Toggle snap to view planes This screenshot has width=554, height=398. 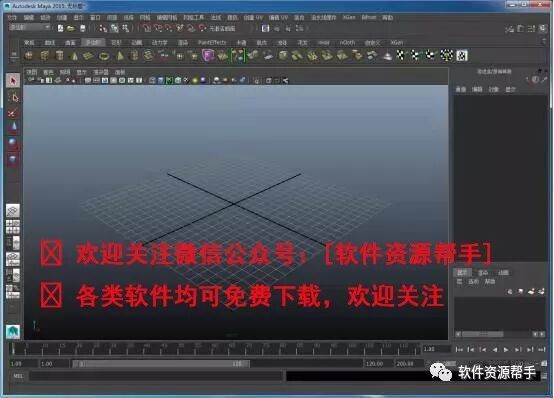191,28
